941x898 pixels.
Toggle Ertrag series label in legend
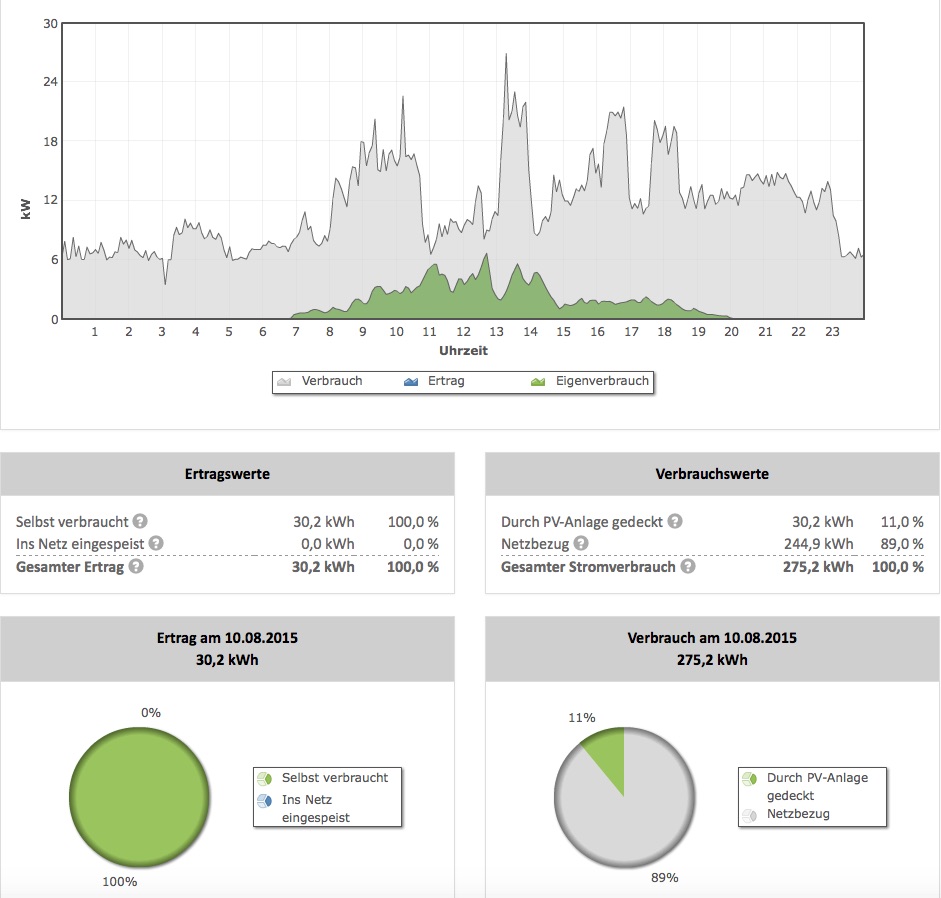(447, 381)
